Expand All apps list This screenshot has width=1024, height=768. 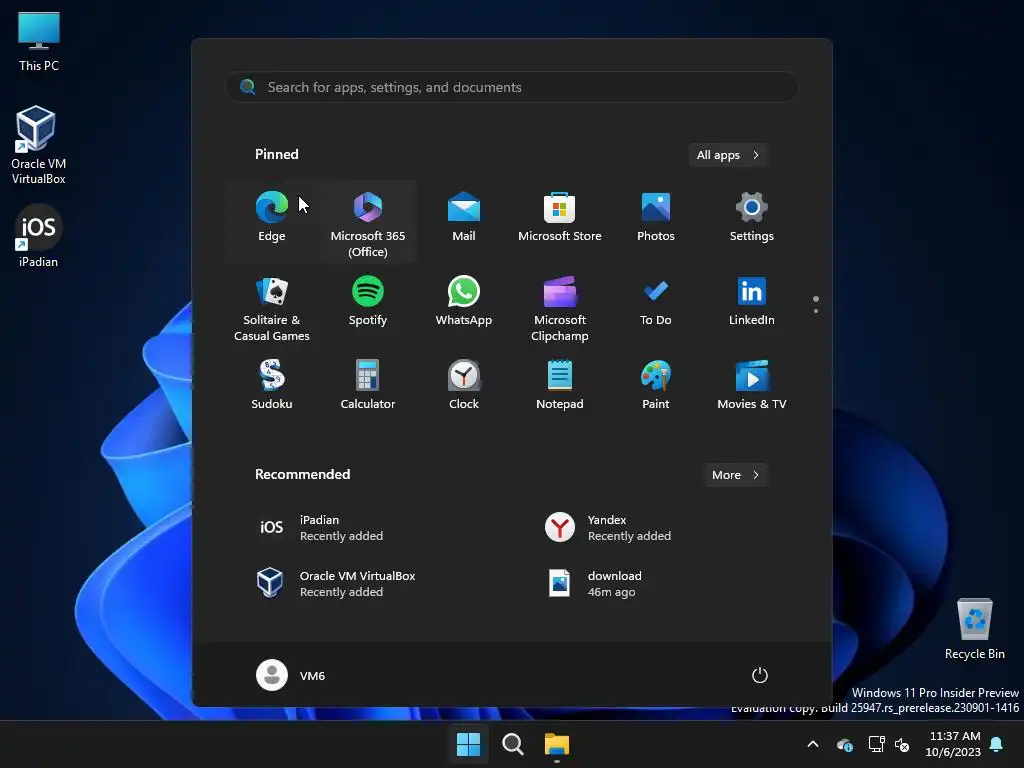728,155
